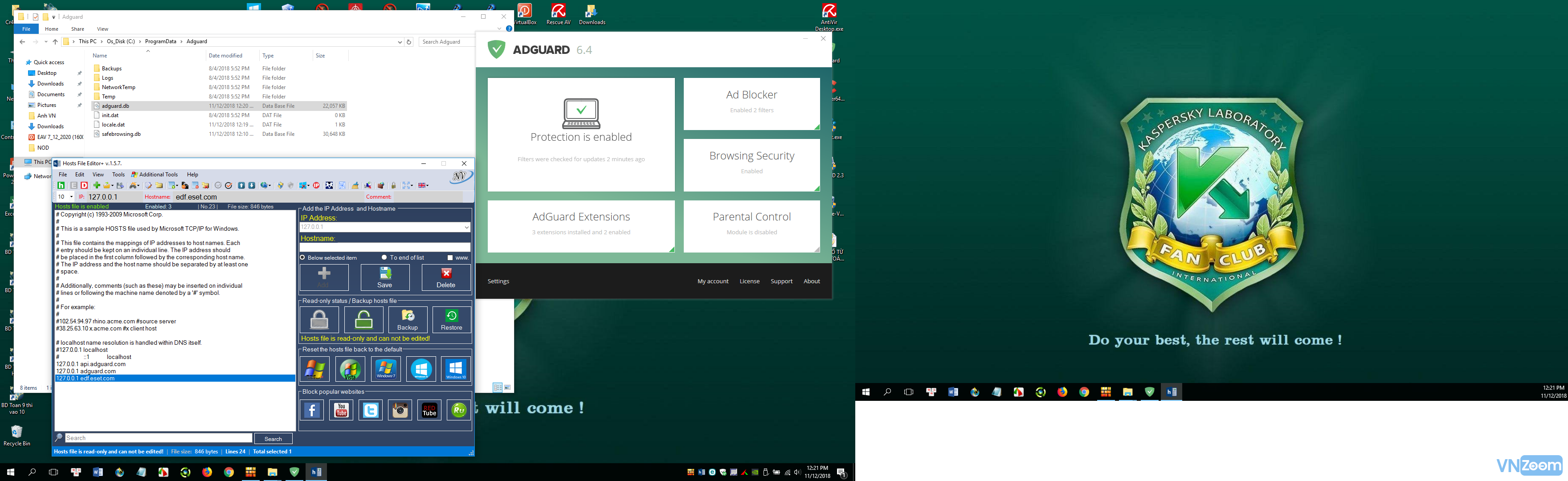Screen dimensions: 1568x481
Task: Open the AdGuard Ad Blocker card
Action: click(x=752, y=103)
